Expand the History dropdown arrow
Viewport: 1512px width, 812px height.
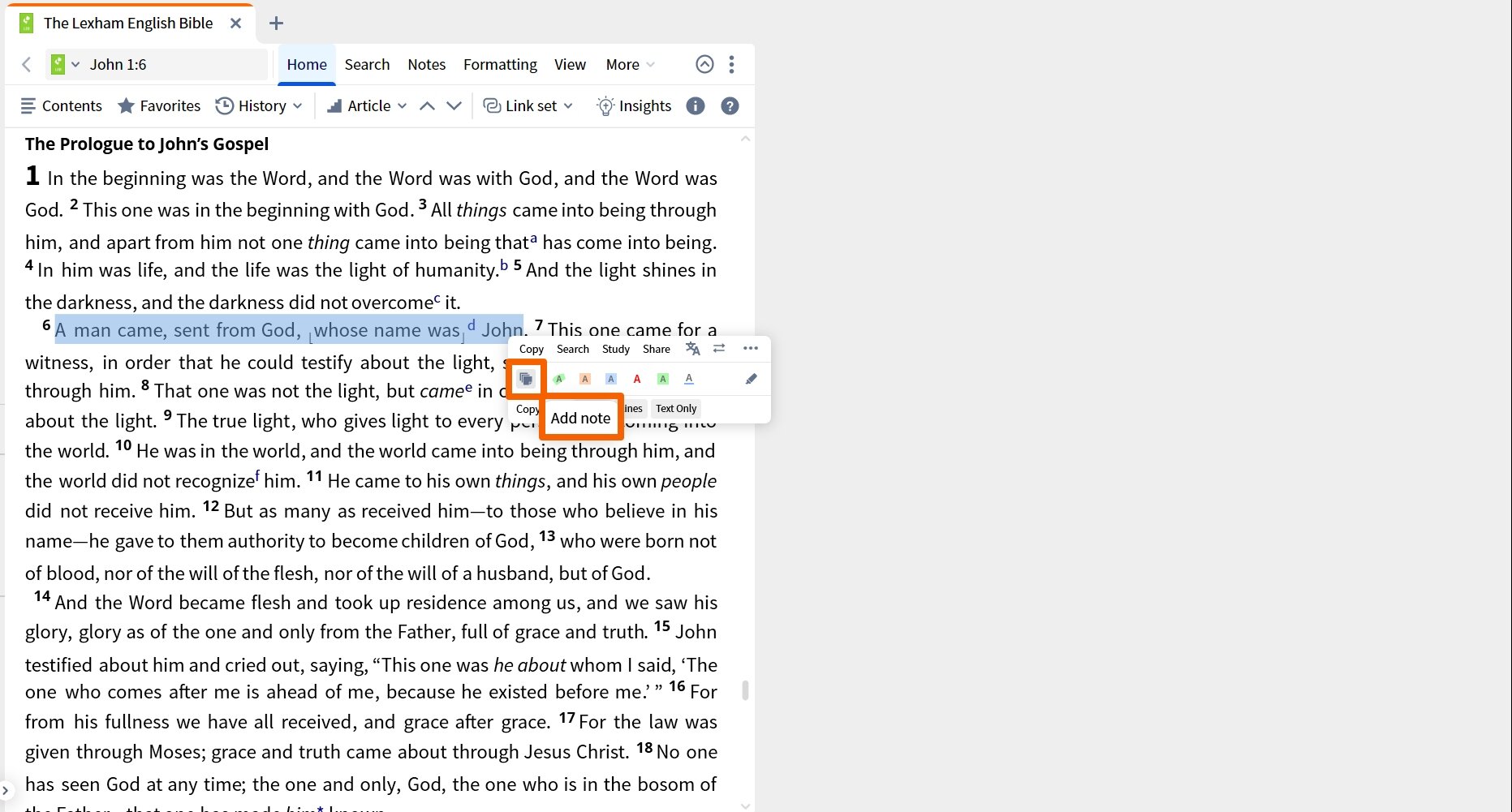point(298,106)
